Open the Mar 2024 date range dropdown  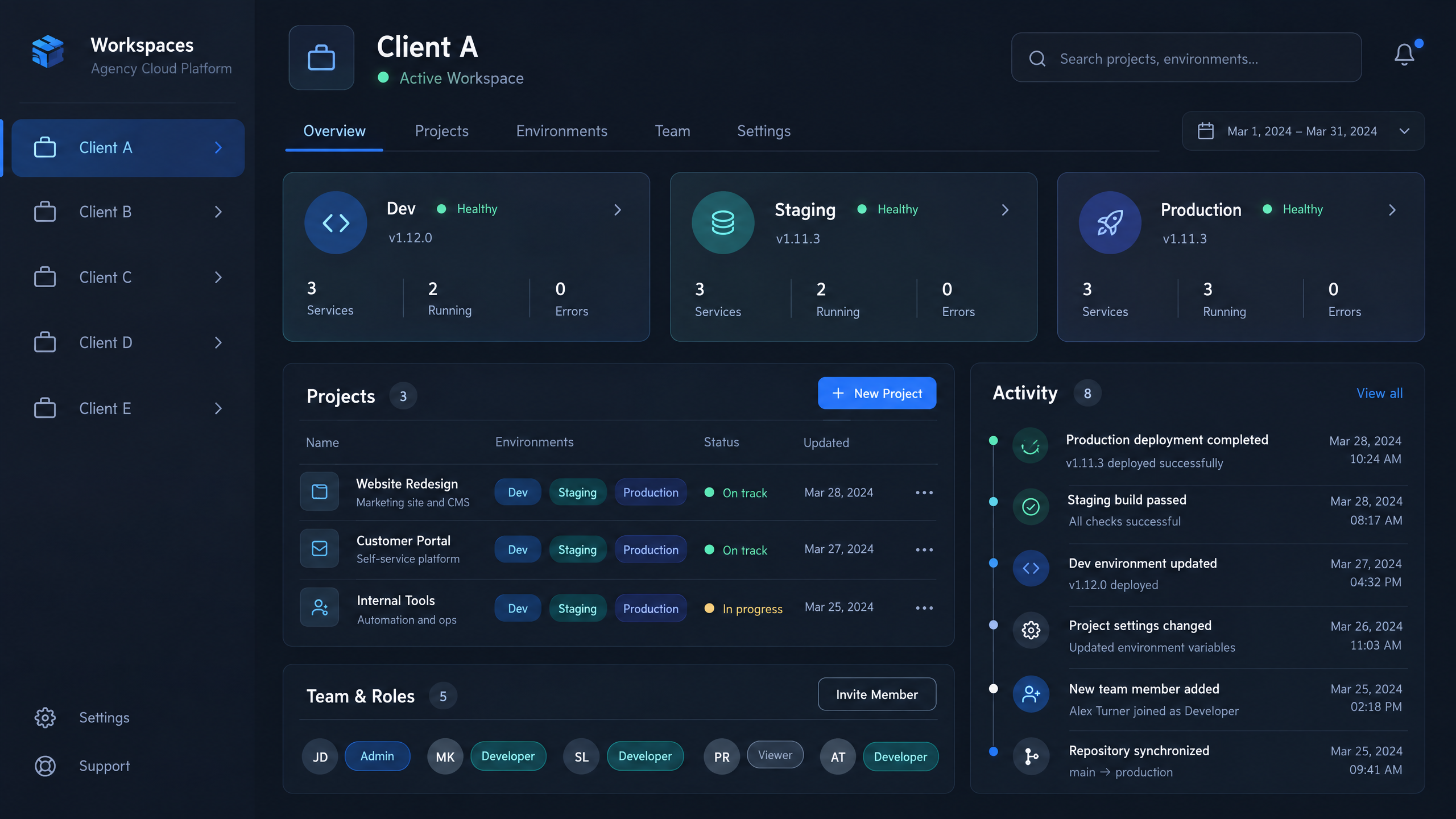1303,131
